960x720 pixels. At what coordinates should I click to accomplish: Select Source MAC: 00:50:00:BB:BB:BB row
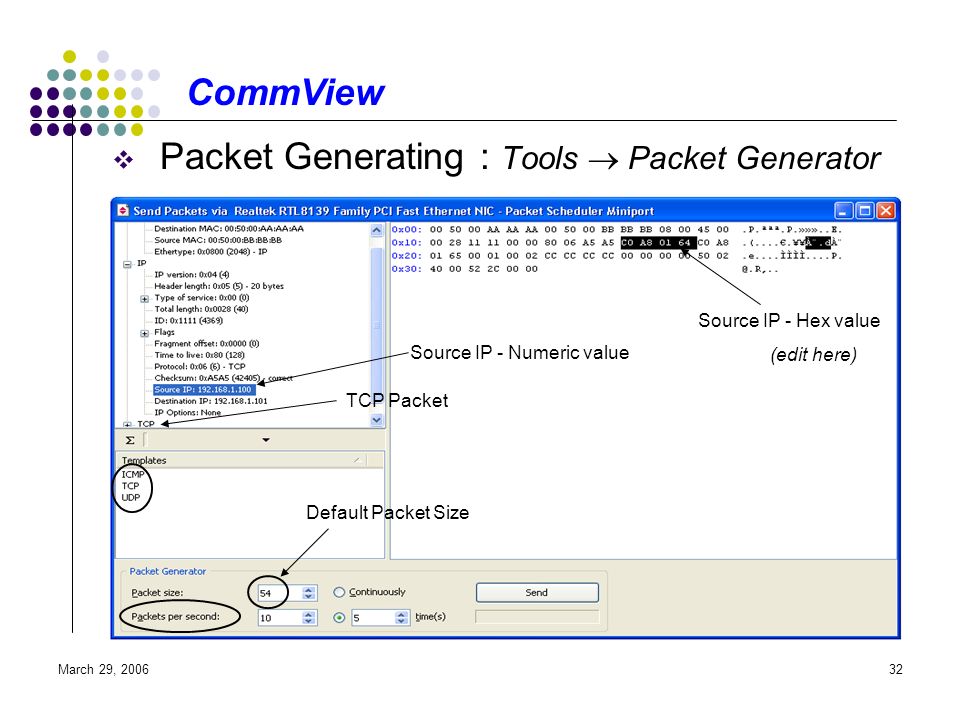(218, 240)
